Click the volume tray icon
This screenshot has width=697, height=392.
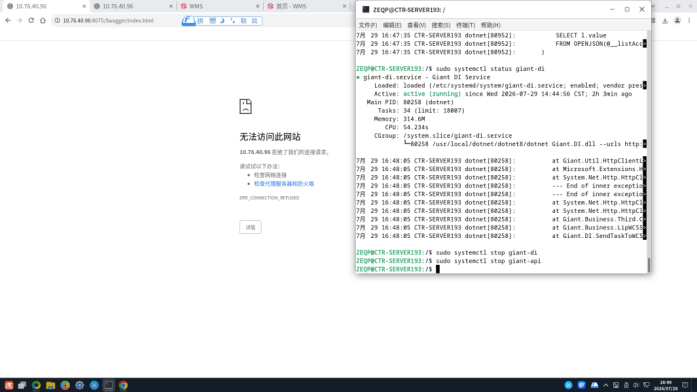point(636,385)
